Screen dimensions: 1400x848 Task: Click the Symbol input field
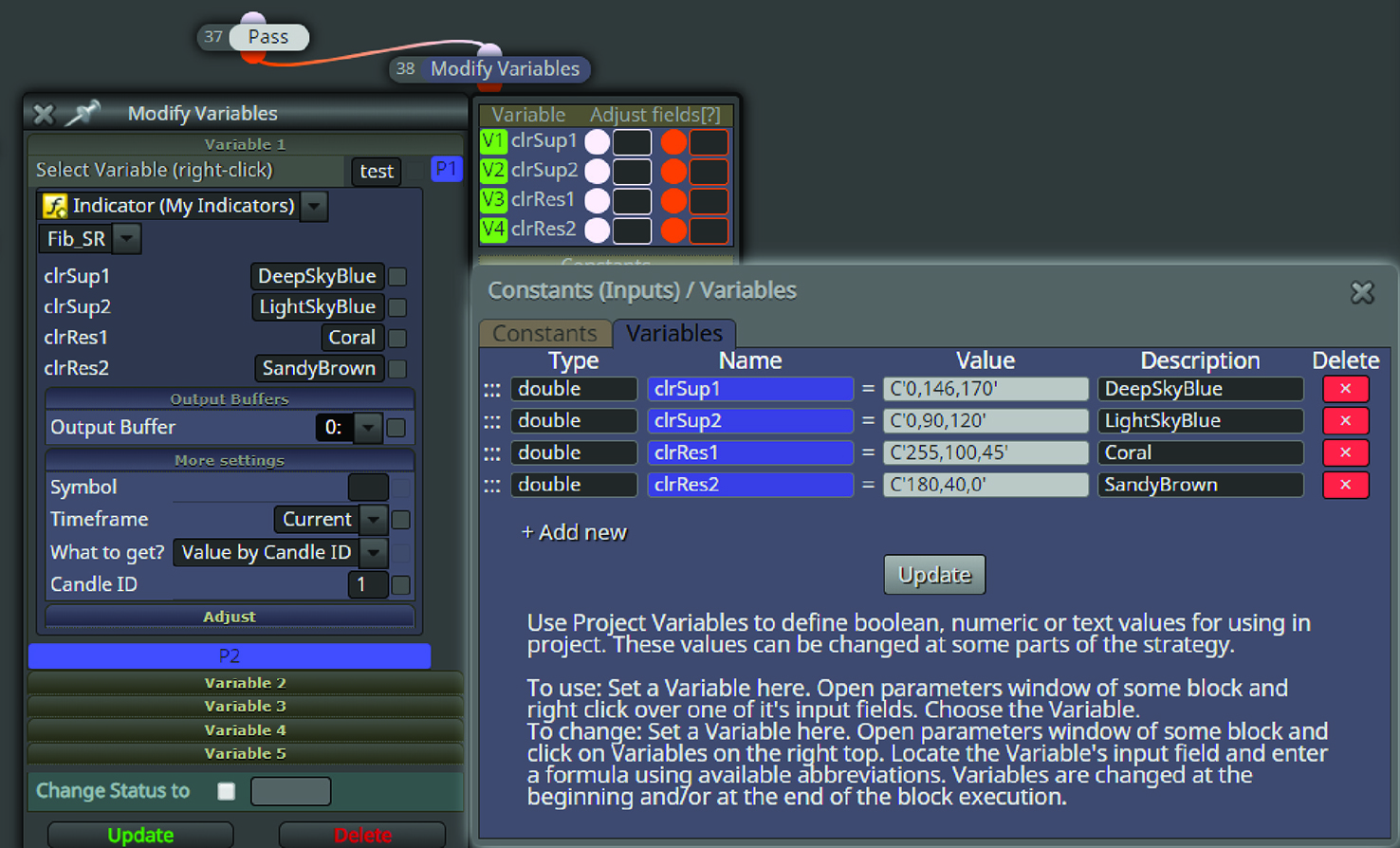368,488
